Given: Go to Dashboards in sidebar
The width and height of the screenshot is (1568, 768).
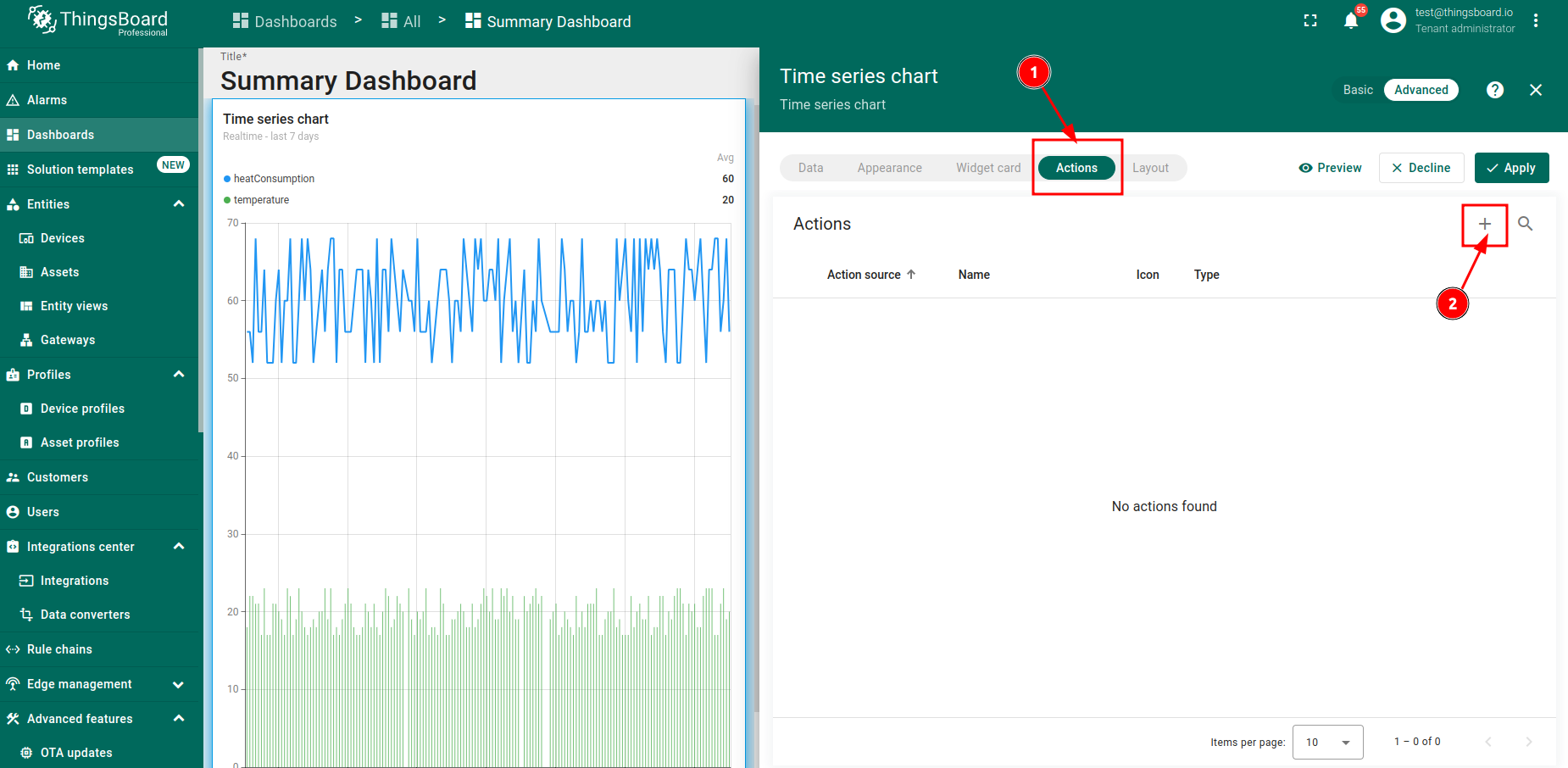Looking at the screenshot, I should click(99, 135).
